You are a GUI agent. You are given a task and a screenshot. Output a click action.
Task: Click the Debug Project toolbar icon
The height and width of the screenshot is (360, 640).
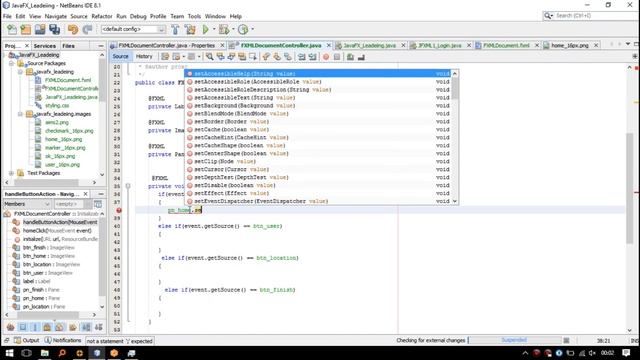point(224,29)
